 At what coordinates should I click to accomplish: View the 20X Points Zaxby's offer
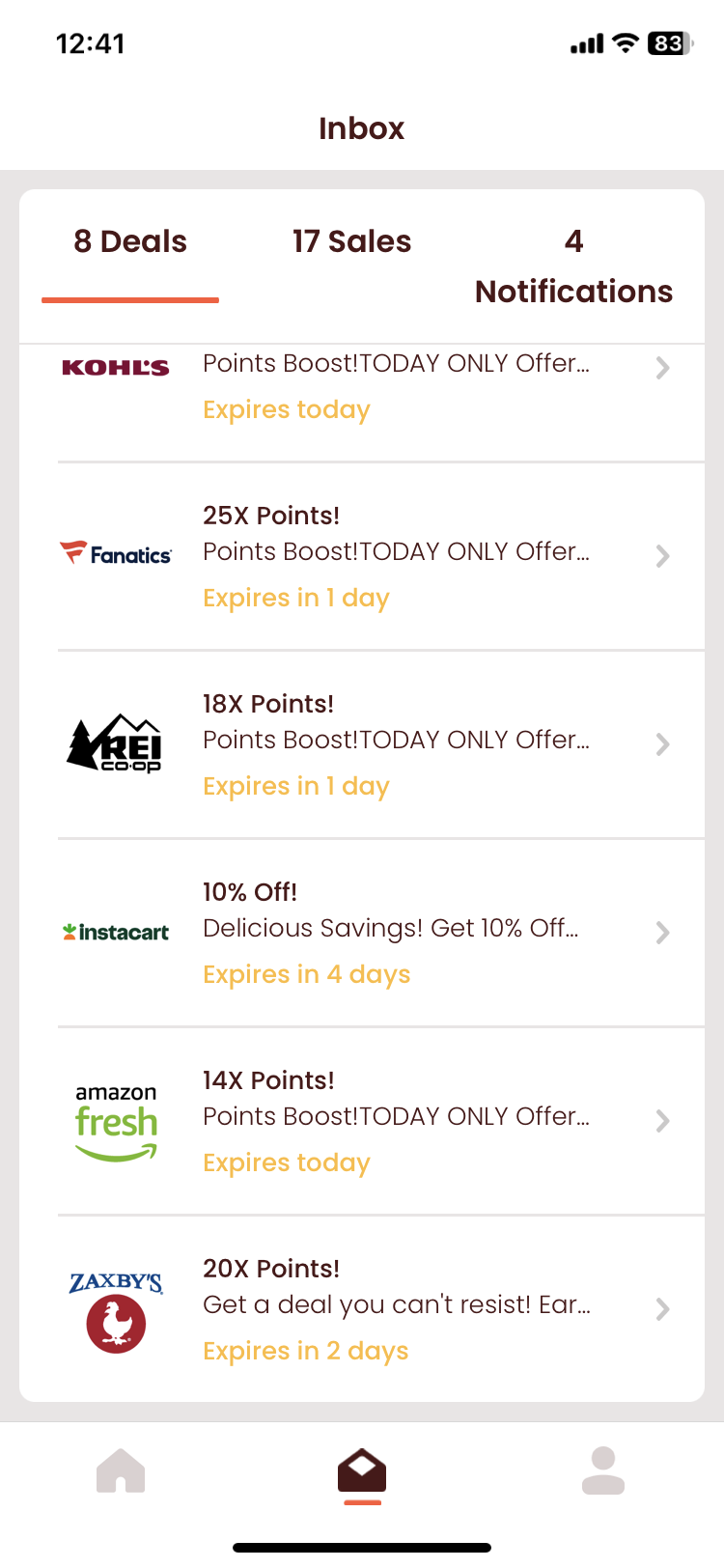(x=271, y=1269)
